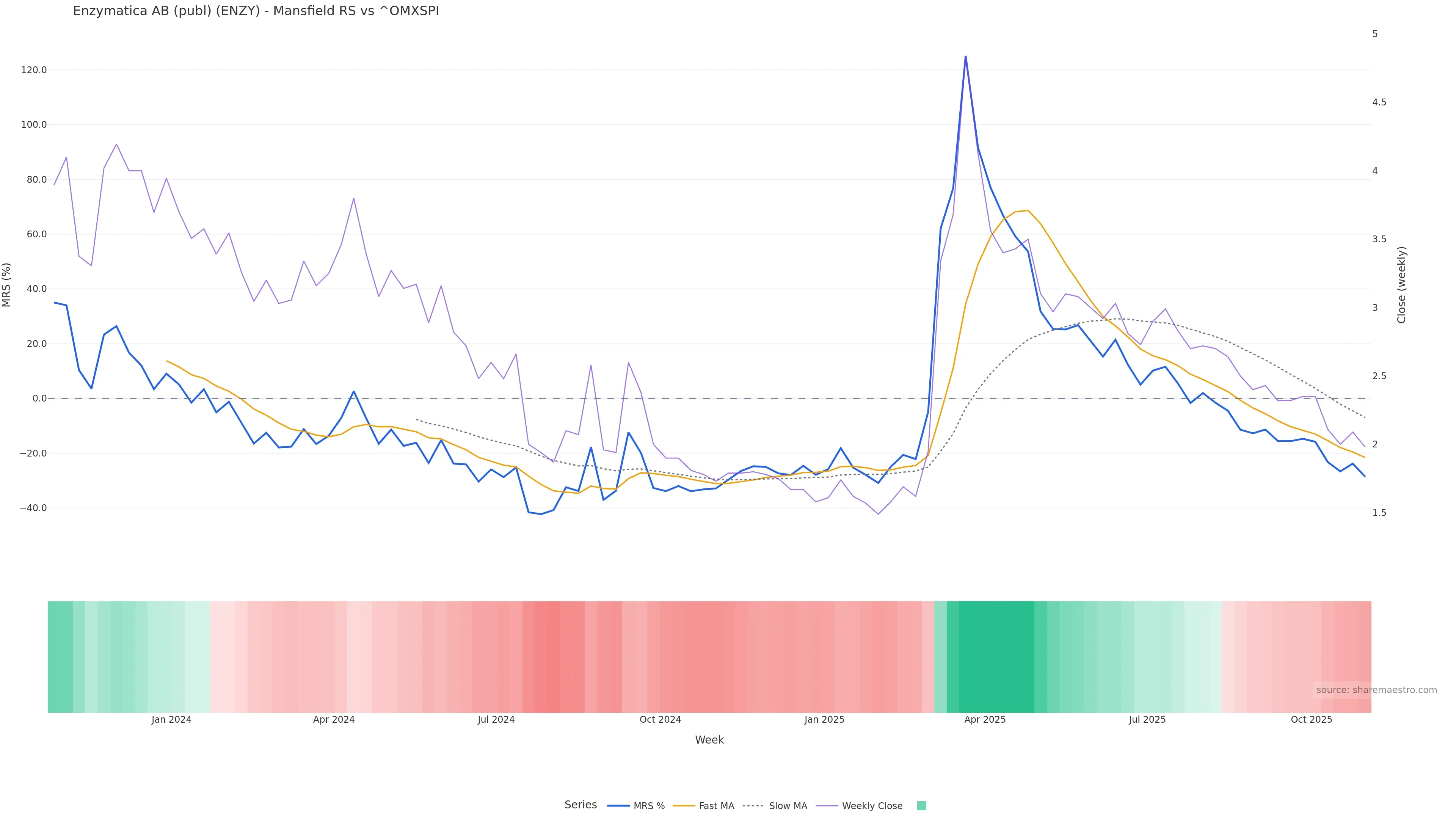
Task: Click the MRS (%) left axis title
Action: pos(7,285)
